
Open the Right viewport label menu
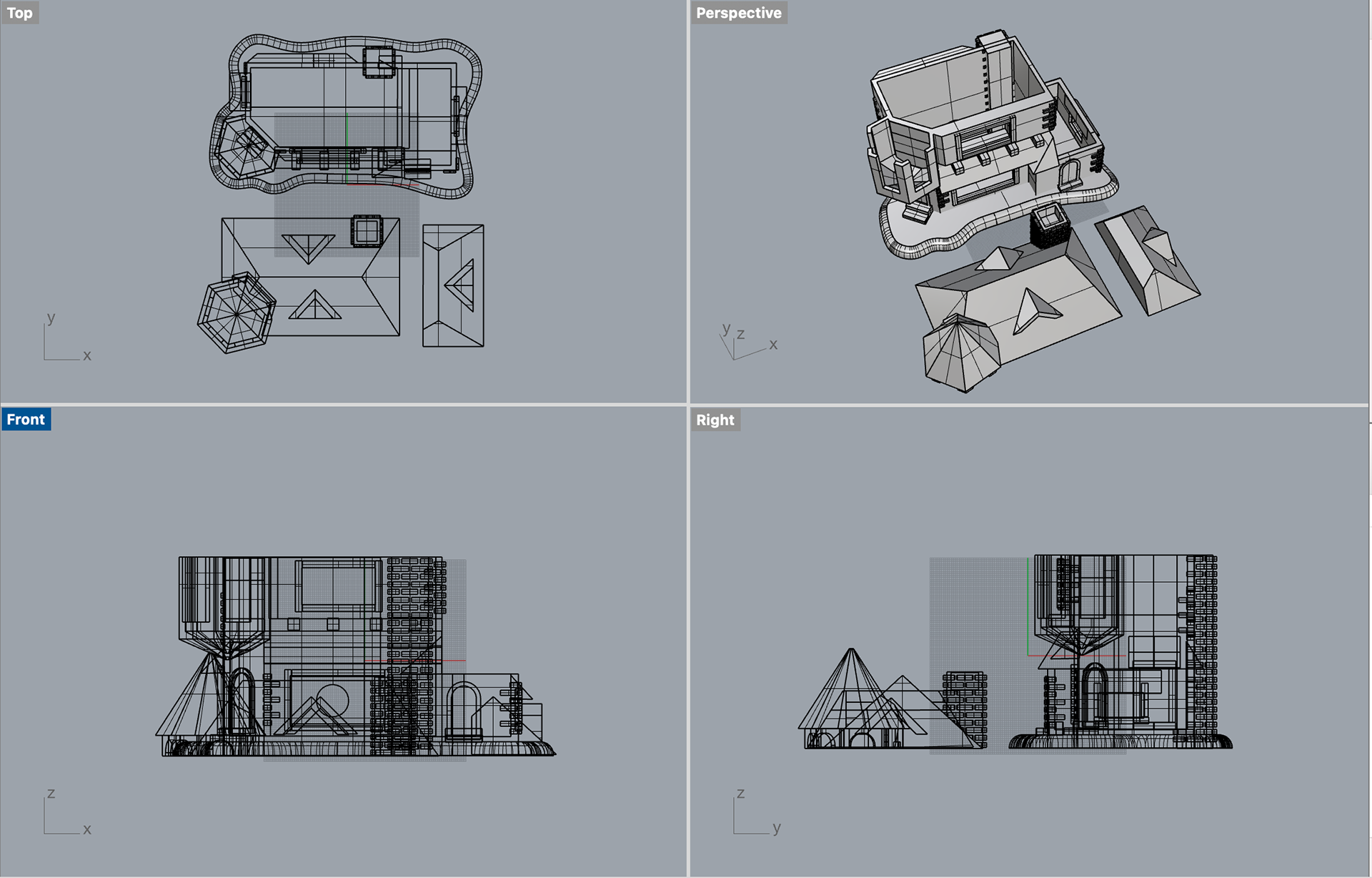(x=715, y=420)
